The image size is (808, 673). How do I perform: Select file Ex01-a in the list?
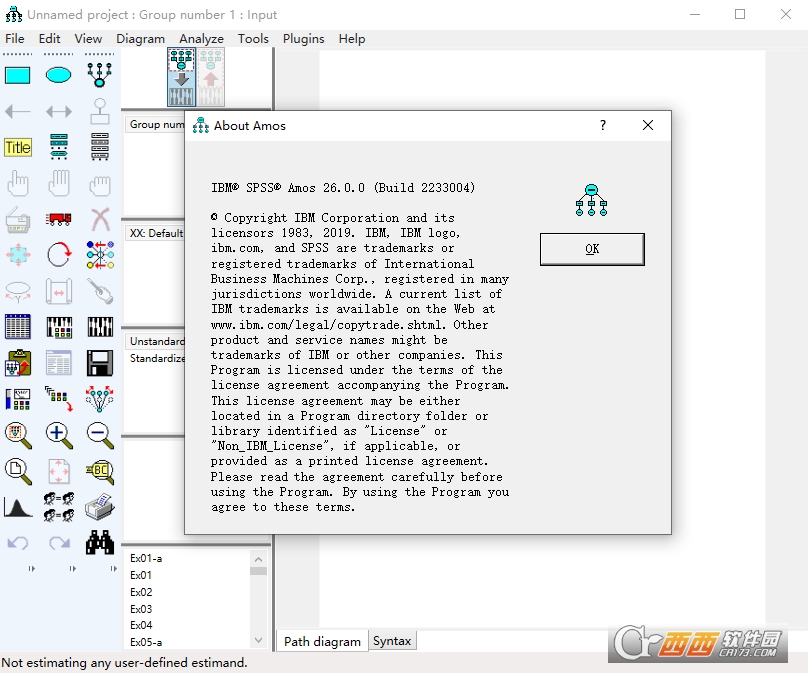[146, 558]
